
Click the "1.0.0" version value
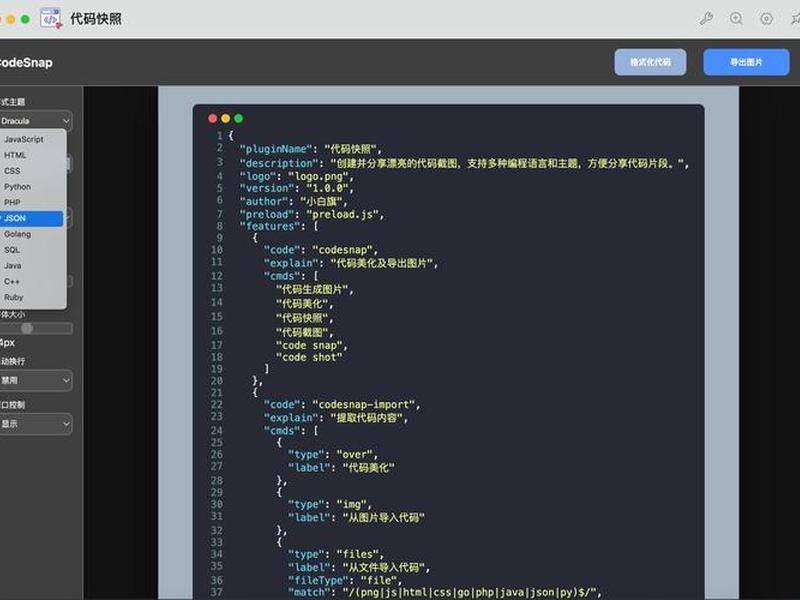(x=328, y=188)
